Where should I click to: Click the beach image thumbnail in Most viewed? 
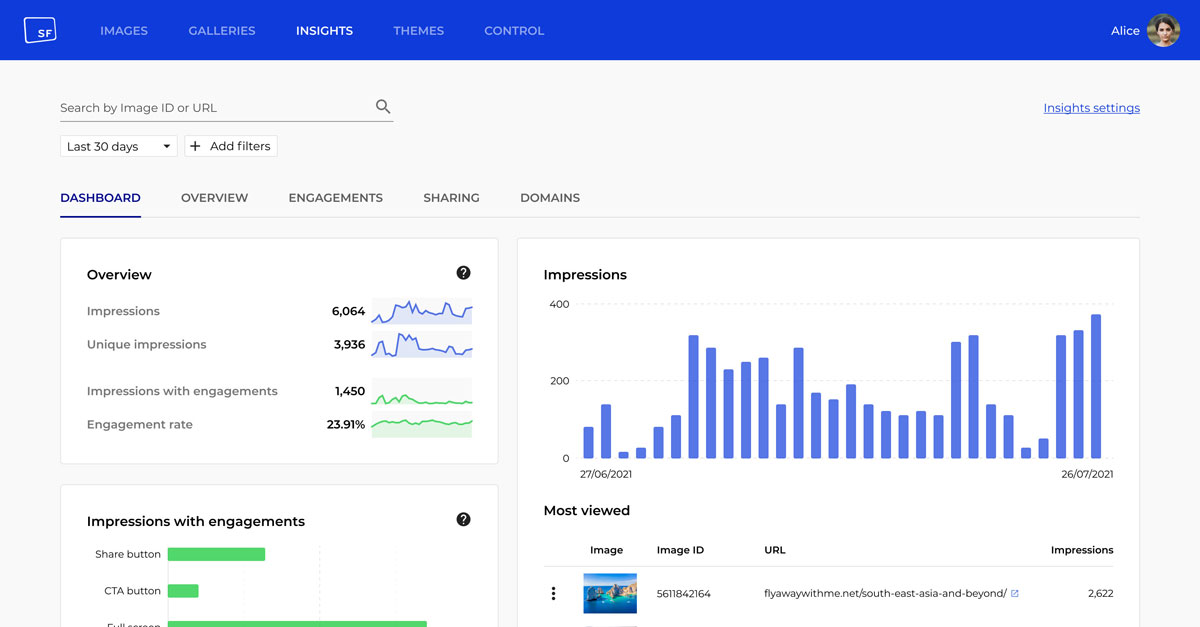[x=610, y=592]
